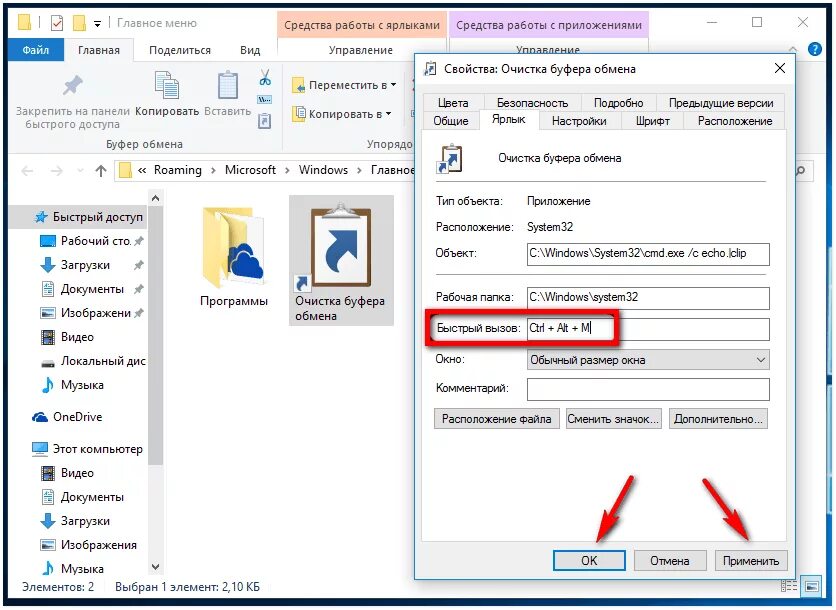Click the Paste clipboard icon in ribbon

228,85
